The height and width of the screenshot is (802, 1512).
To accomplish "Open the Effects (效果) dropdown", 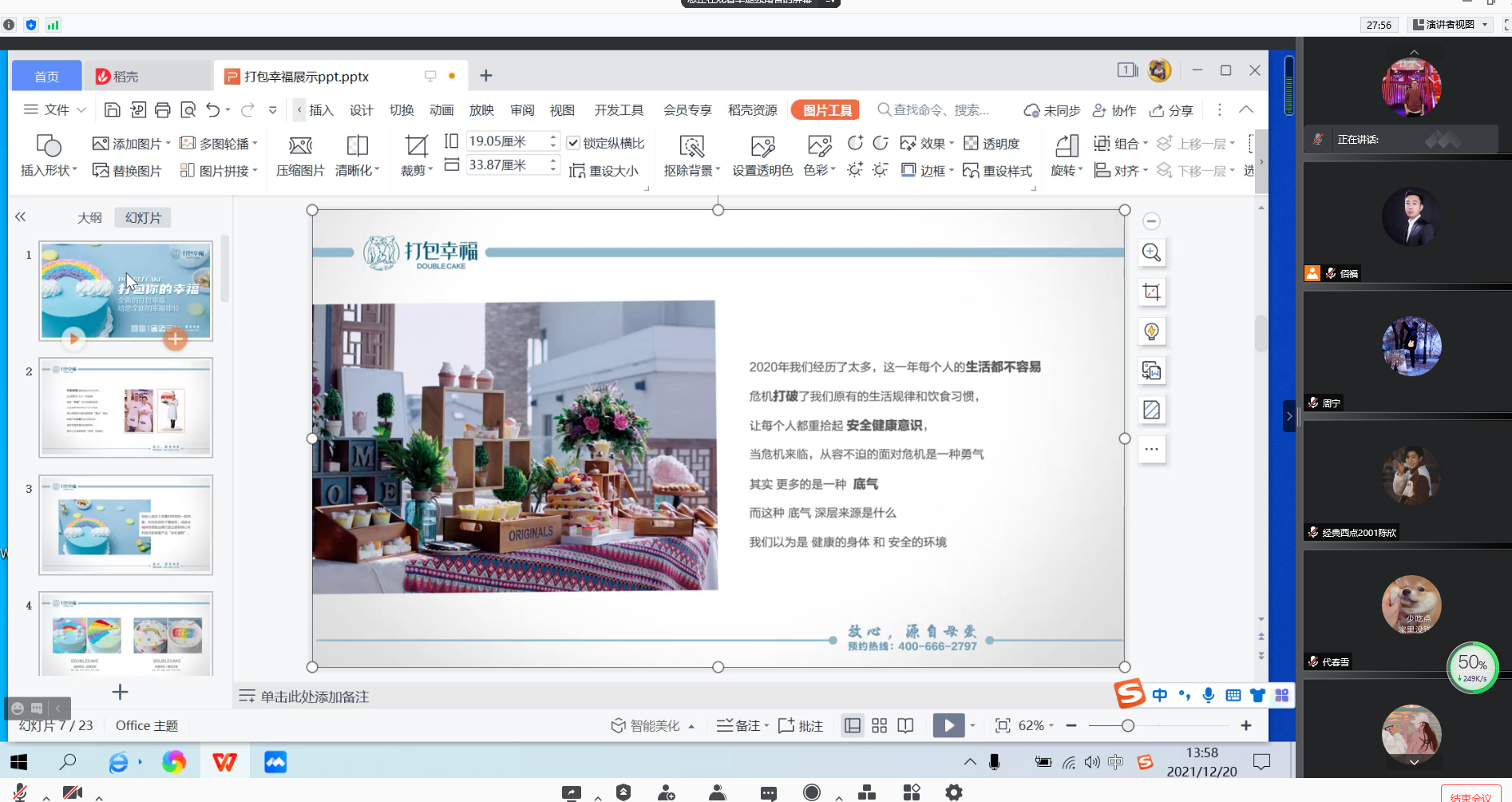I will (927, 144).
